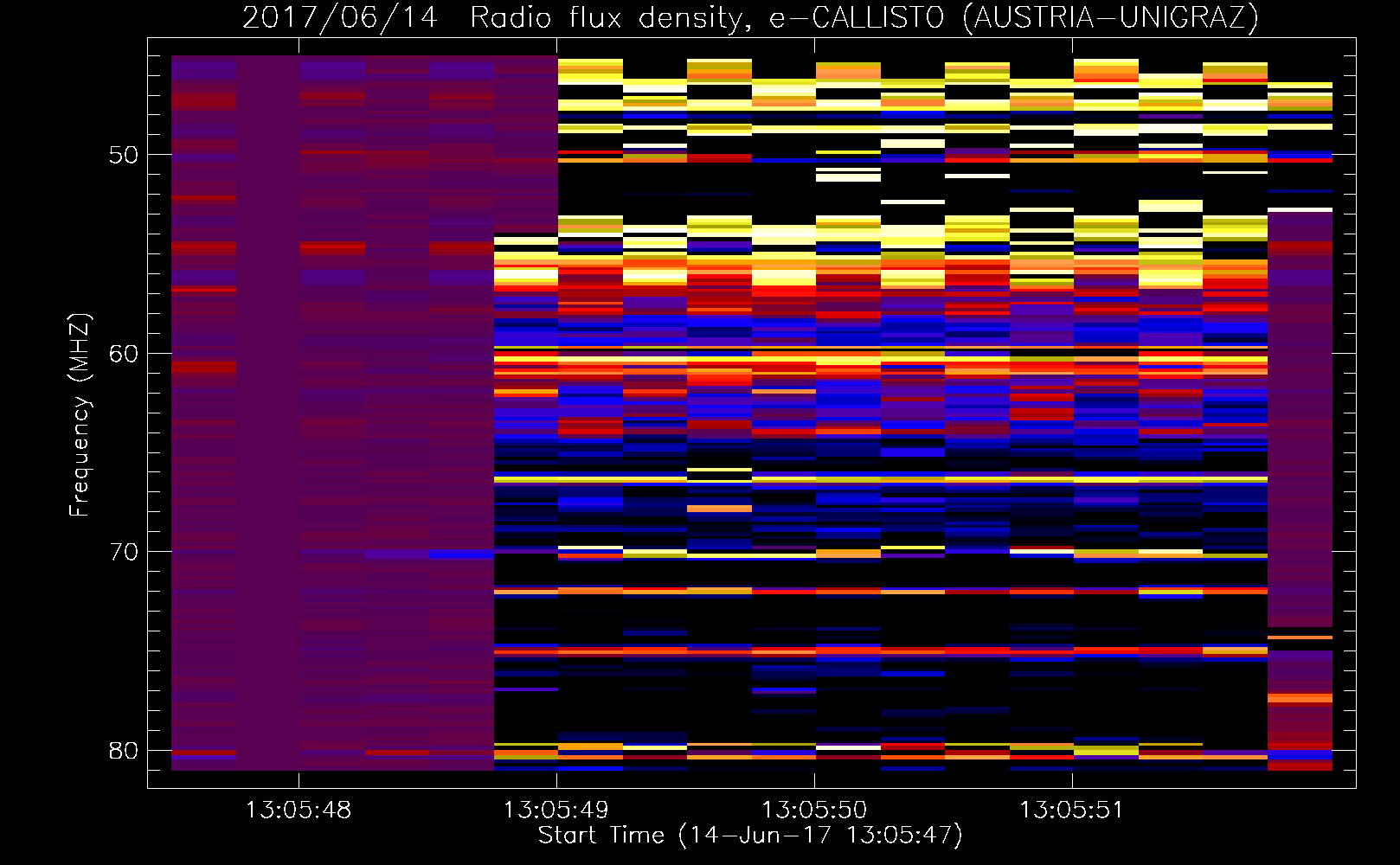The height and width of the screenshot is (865, 1400).
Task: Click the "Frequency (MHZ)" axis label
Action: 80,415
